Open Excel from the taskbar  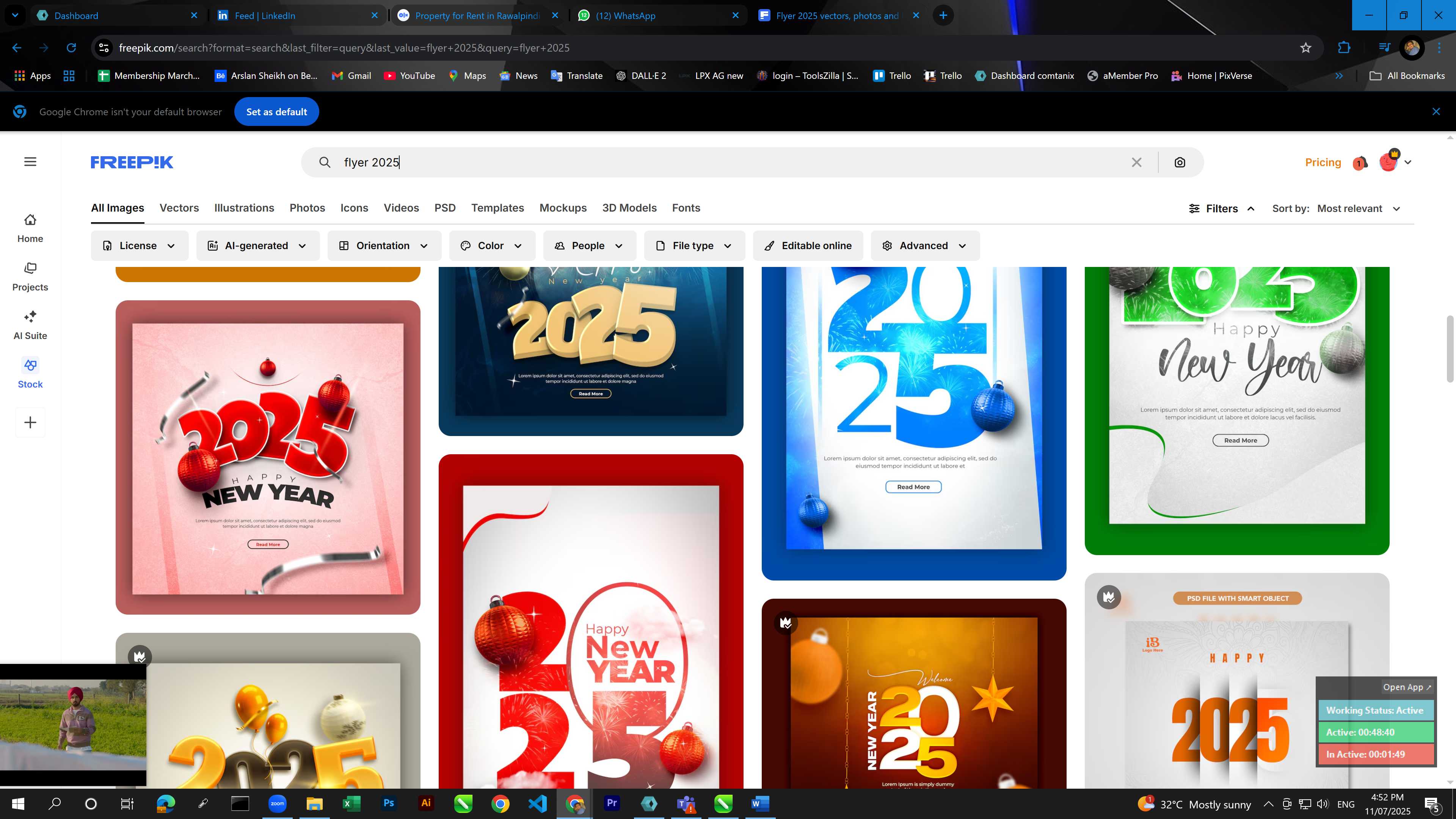[351, 803]
